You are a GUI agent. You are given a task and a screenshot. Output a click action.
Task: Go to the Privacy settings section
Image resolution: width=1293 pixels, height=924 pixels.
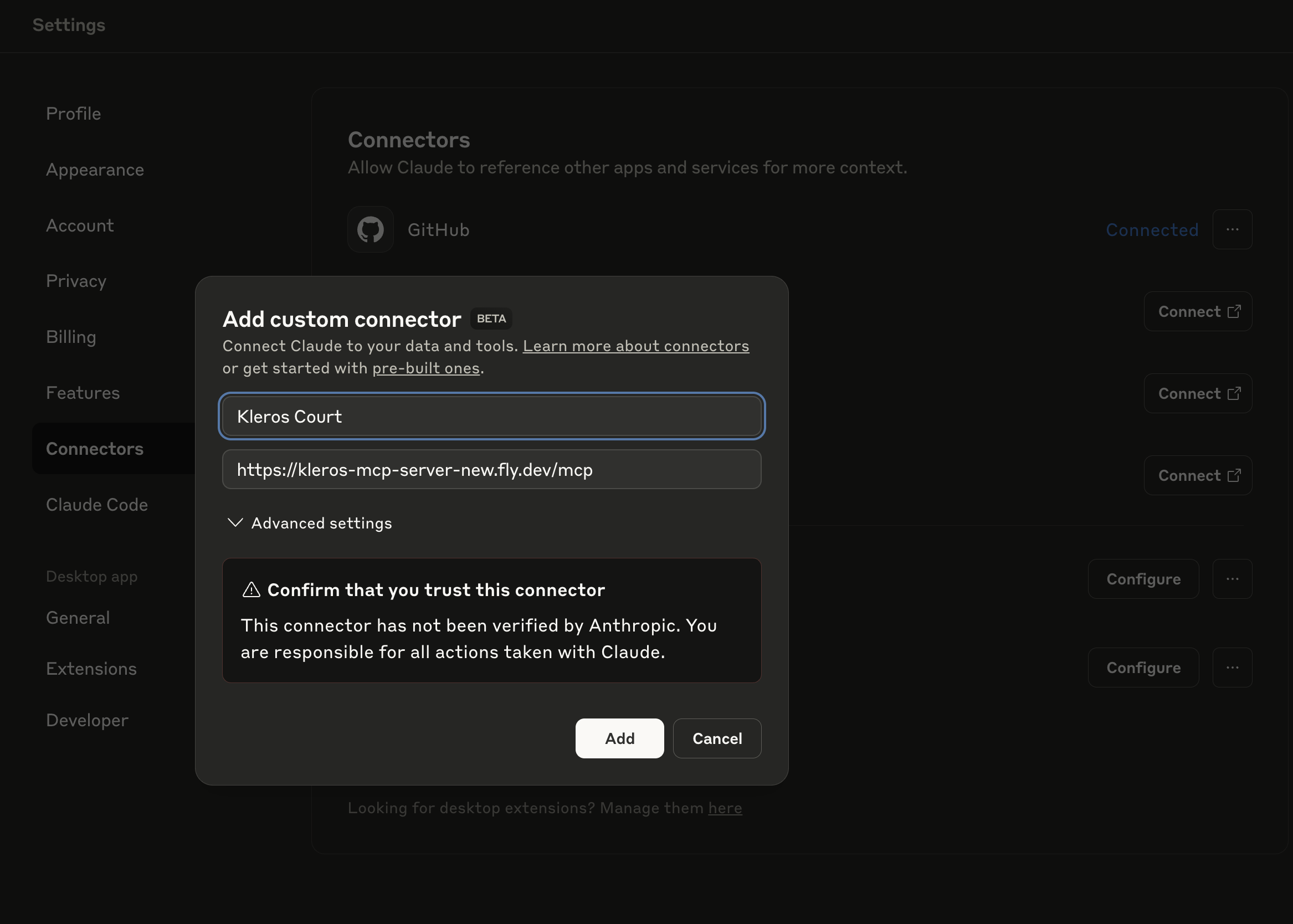(76, 281)
